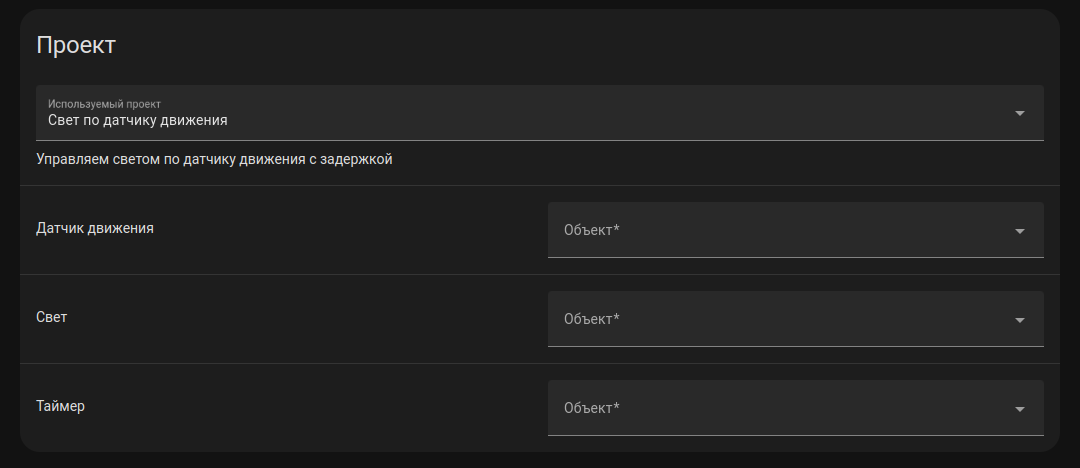
Task: Click the caret icon in the Датчик движения row
Action: tap(1020, 231)
